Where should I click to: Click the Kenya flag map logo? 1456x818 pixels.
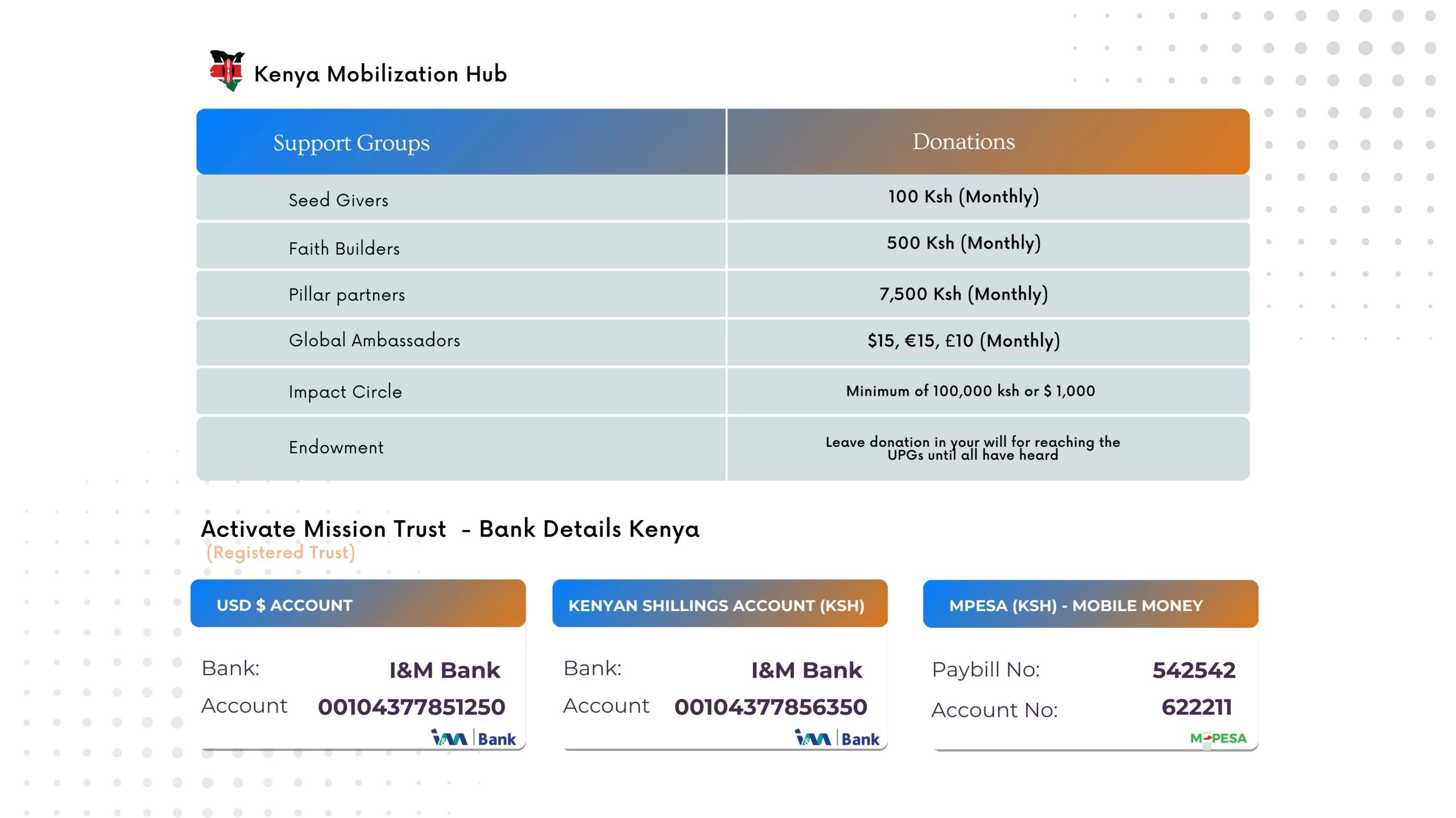click(227, 70)
